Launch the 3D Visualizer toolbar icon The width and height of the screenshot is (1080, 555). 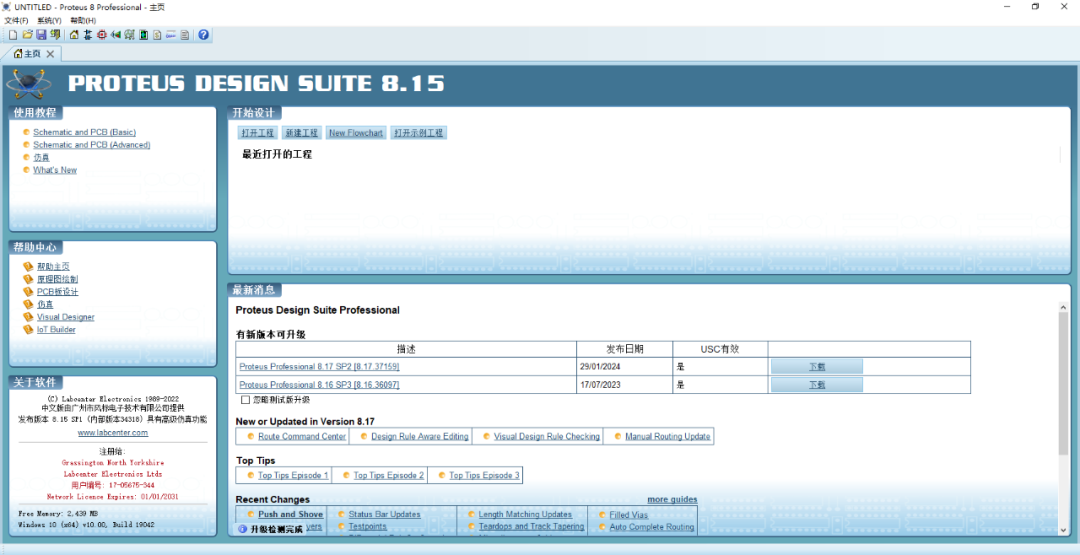(116, 34)
